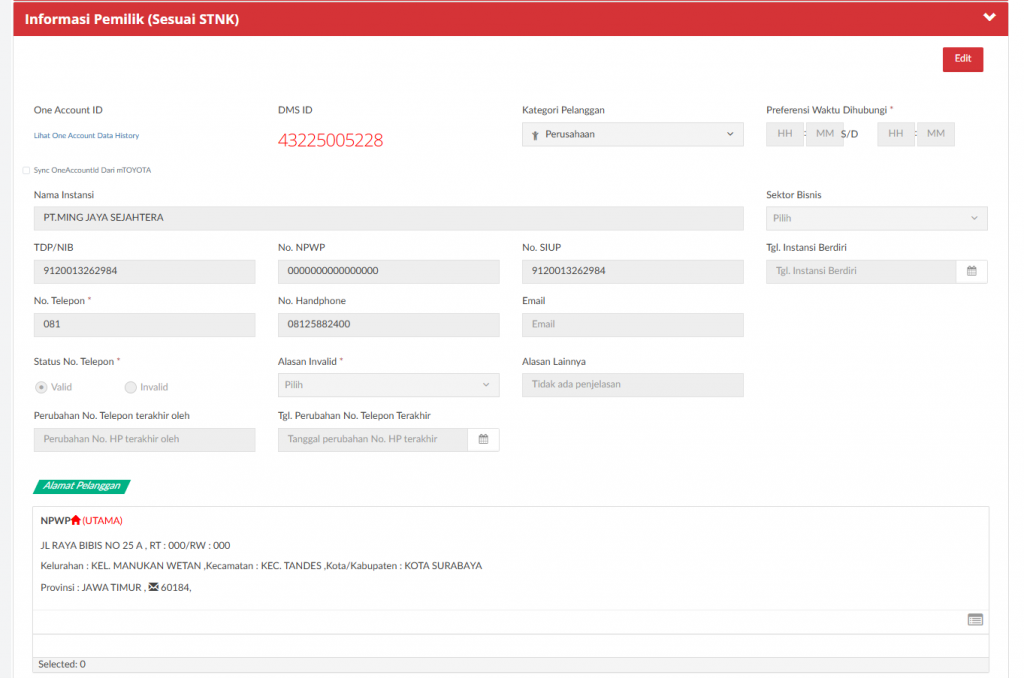Click the red Edit button

962,59
